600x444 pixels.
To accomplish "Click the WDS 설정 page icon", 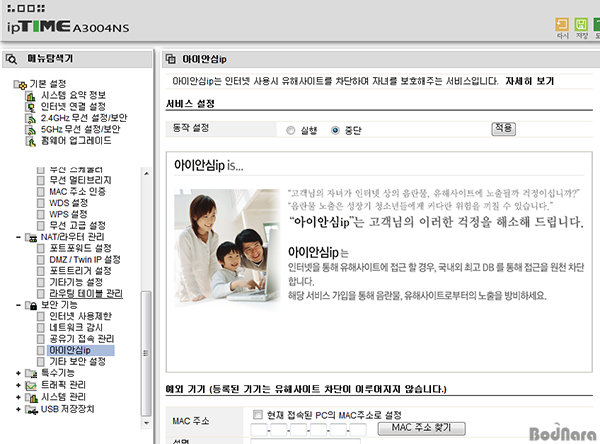I will (x=41, y=203).
